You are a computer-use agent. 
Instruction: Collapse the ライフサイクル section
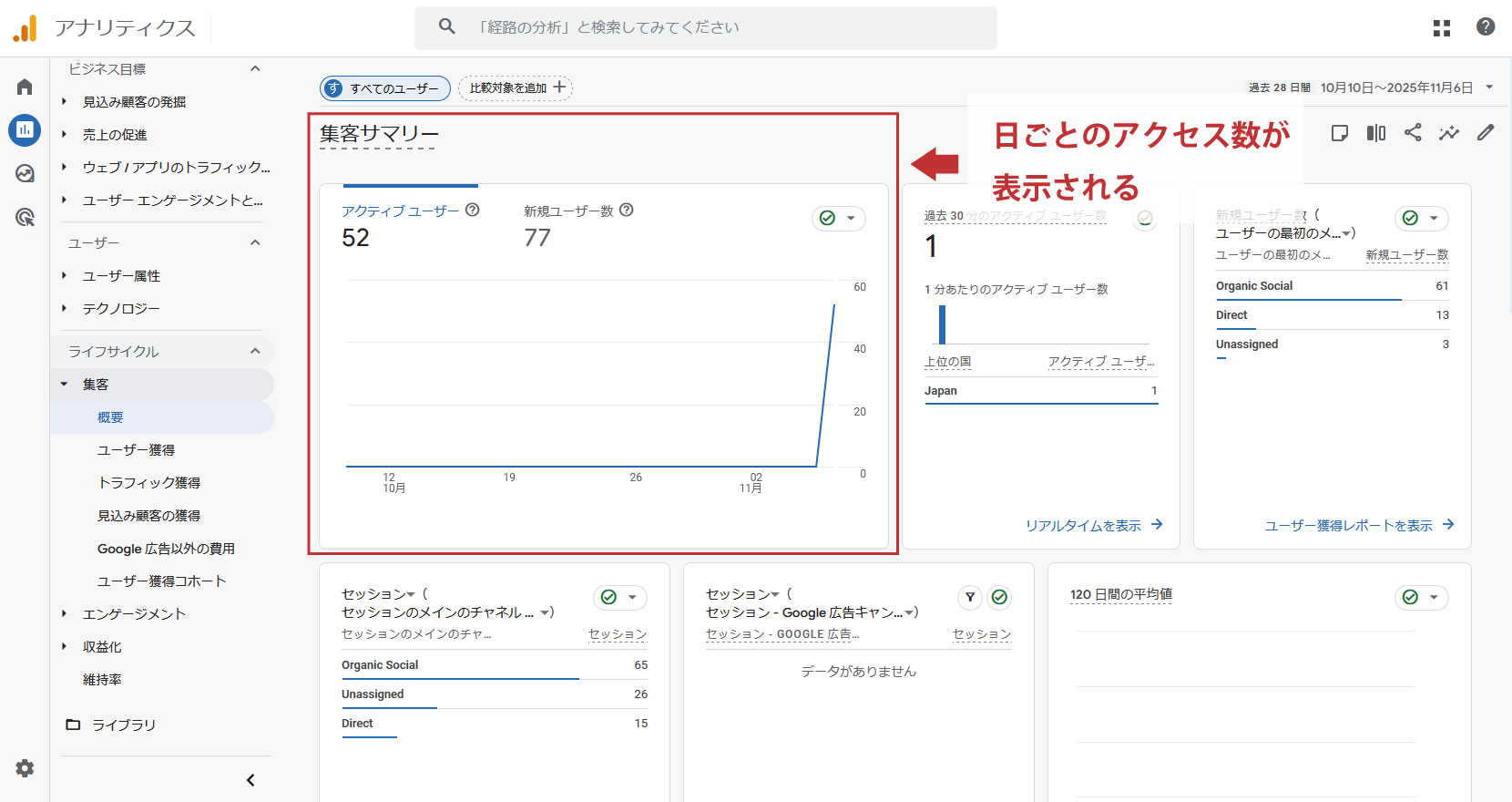coord(255,351)
